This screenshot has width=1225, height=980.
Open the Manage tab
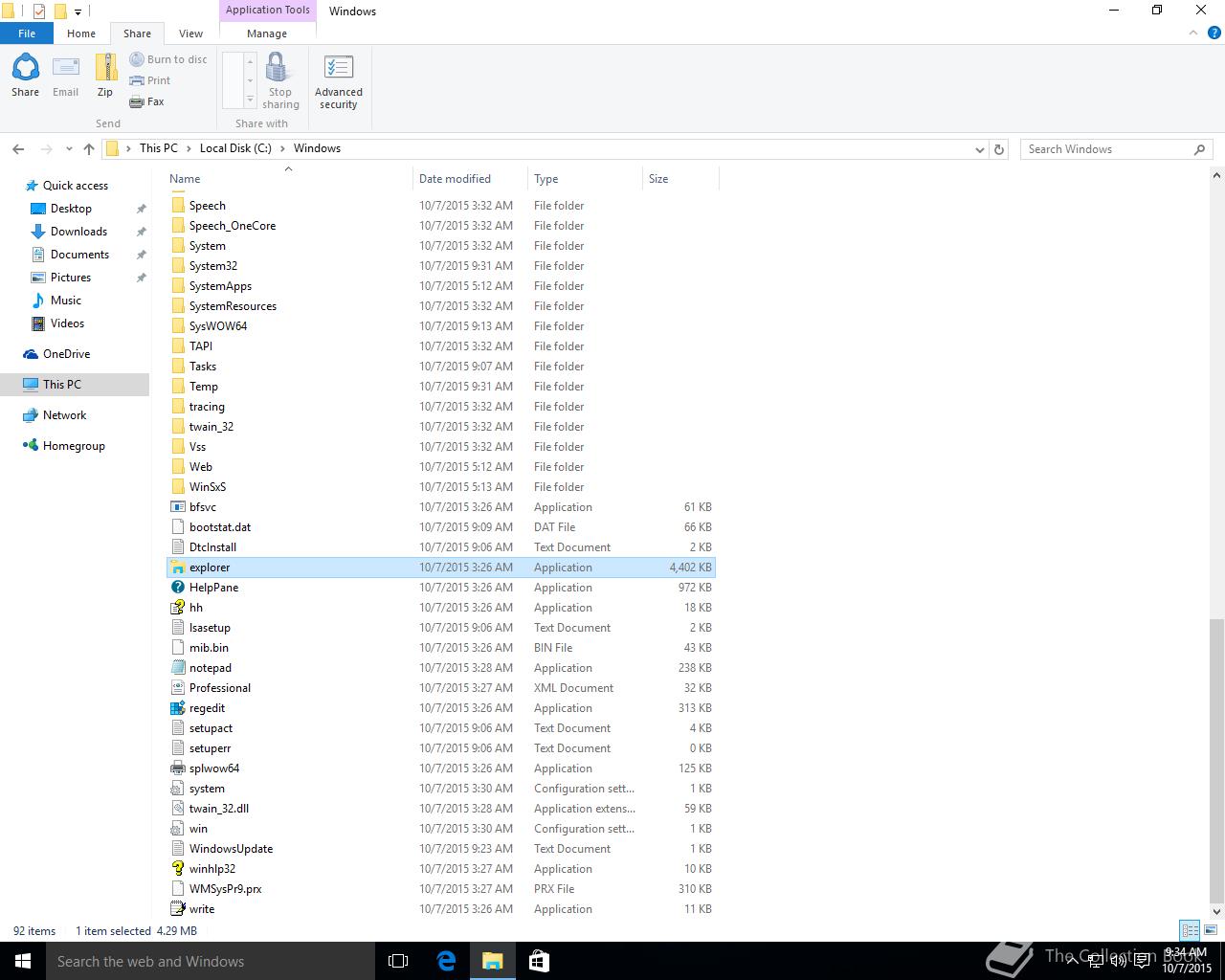pyautogui.click(x=267, y=33)
